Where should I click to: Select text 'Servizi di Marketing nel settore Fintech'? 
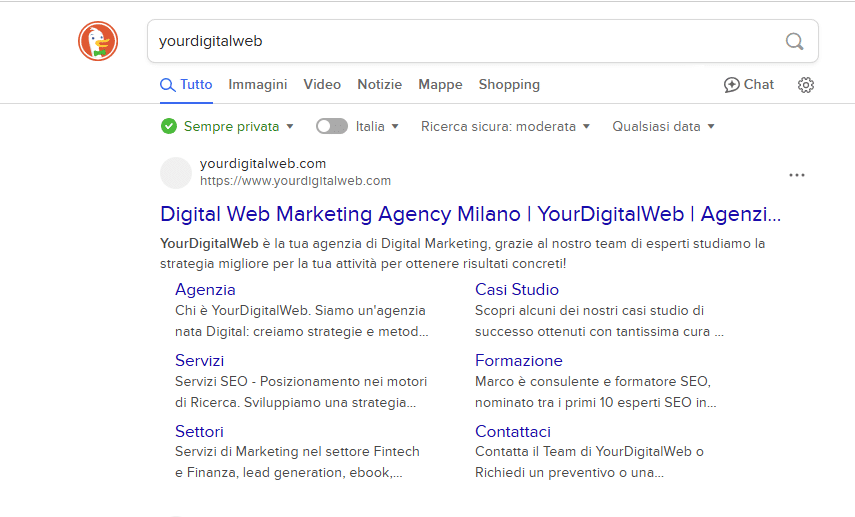297,452
